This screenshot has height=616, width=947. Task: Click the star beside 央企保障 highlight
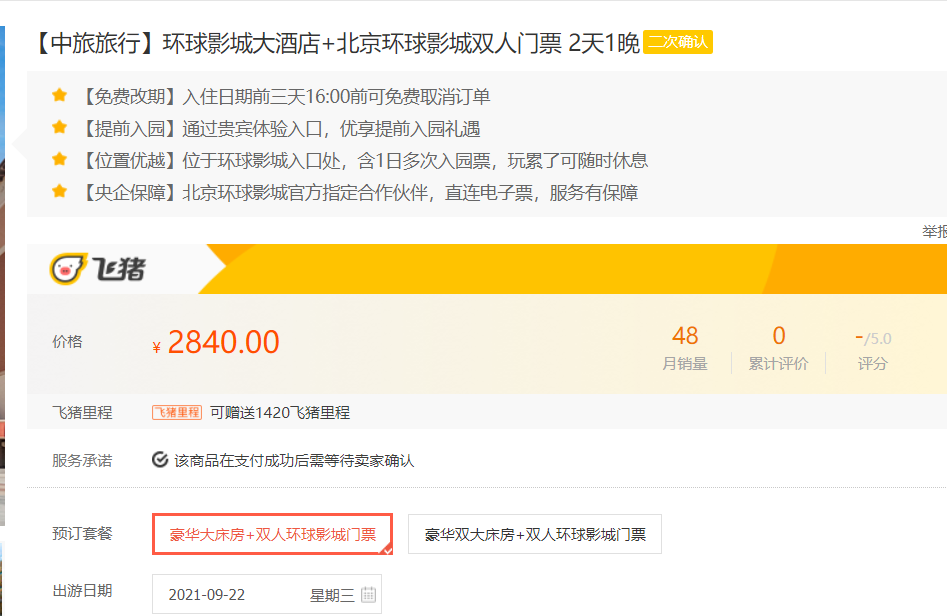click(59, 192)
